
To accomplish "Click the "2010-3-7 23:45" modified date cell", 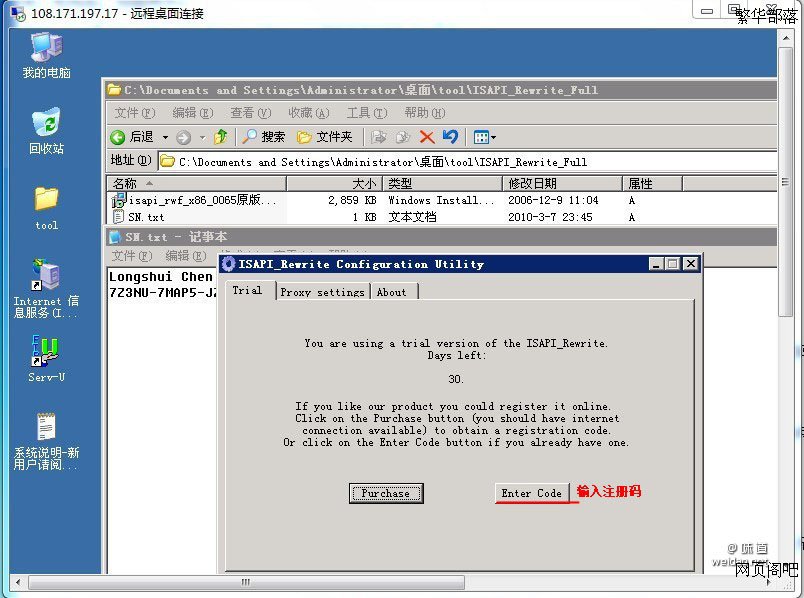I will tap(550, 217).
